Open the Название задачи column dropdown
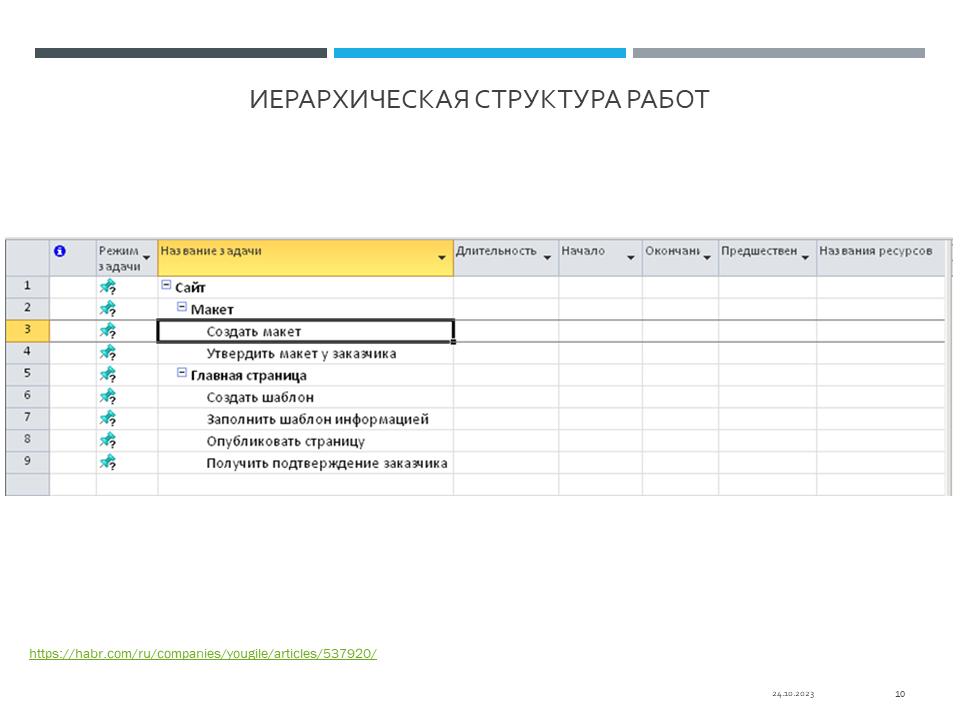 (441, 258)
